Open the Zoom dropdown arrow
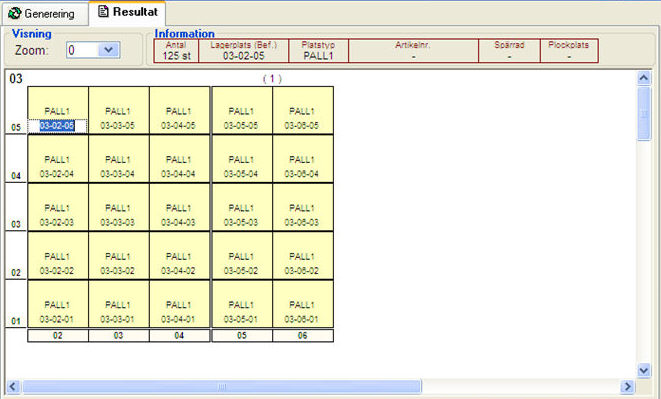The width and height of the screenshot is (661, 399). 109,50
